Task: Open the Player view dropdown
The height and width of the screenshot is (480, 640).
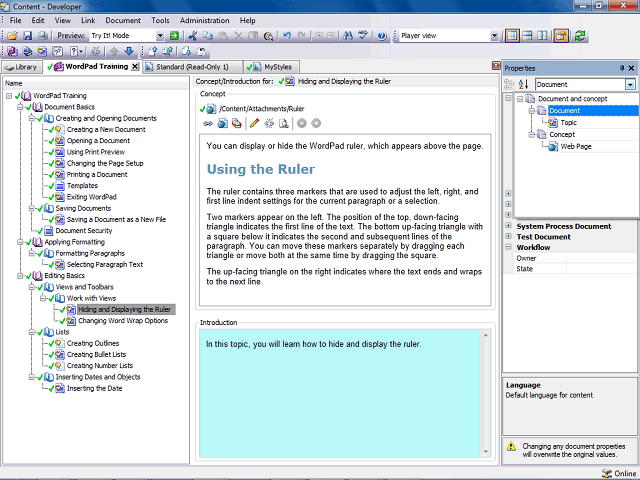Action: click(494, 36)
